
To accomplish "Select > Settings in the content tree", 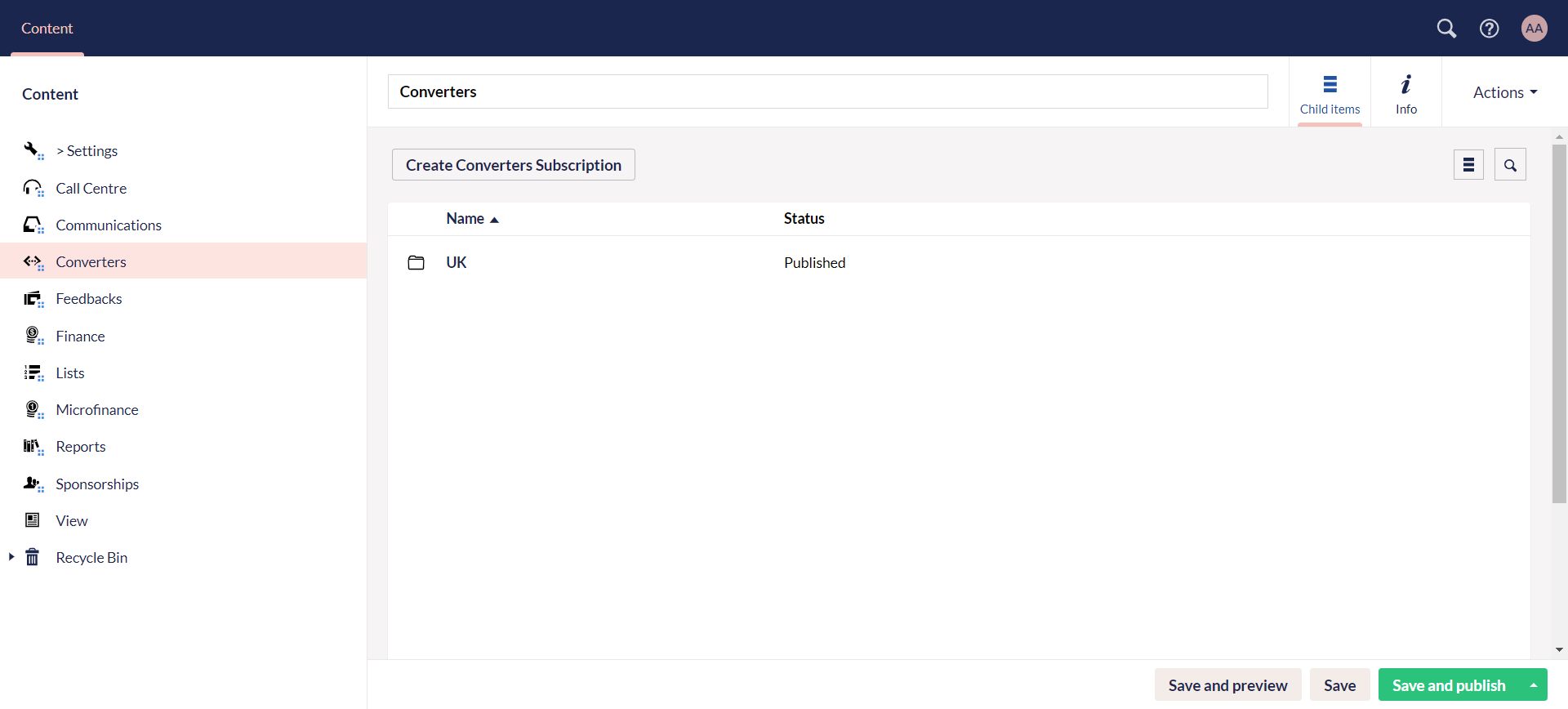I will coord(87,150).
